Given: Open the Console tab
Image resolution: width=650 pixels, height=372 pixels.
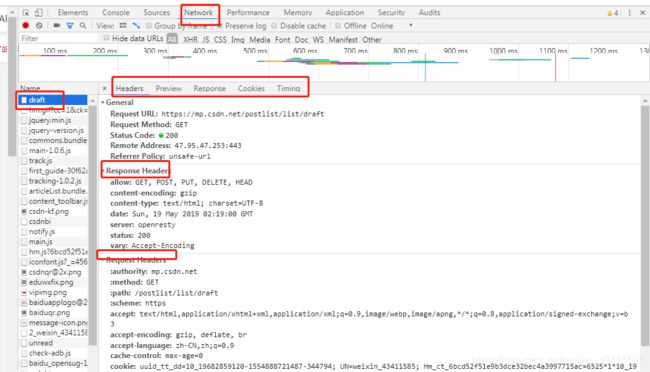Looking at the screenshot, I should (116, 13).
